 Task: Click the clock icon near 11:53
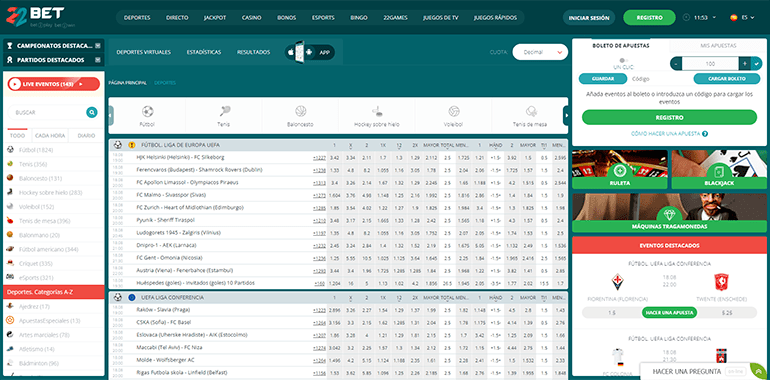click(687, 17)
